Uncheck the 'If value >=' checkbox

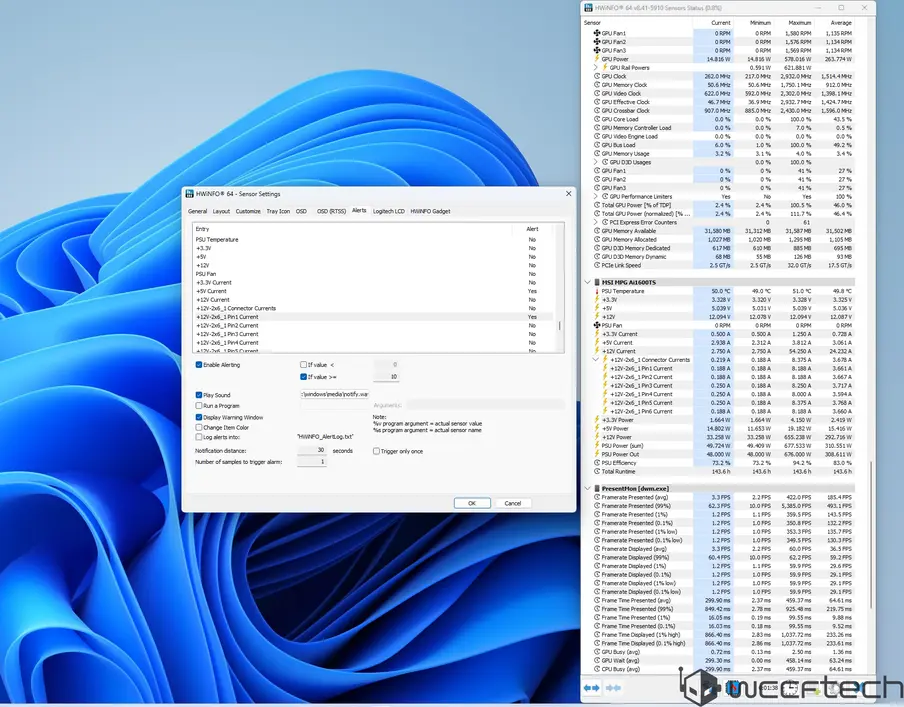click(x=303, y=377)
